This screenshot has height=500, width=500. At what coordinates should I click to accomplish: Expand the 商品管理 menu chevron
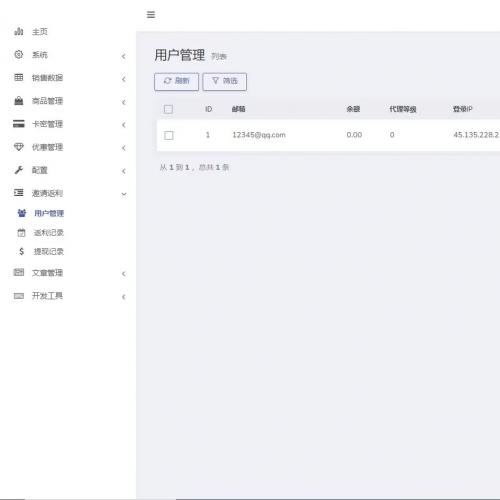(124, 102)
